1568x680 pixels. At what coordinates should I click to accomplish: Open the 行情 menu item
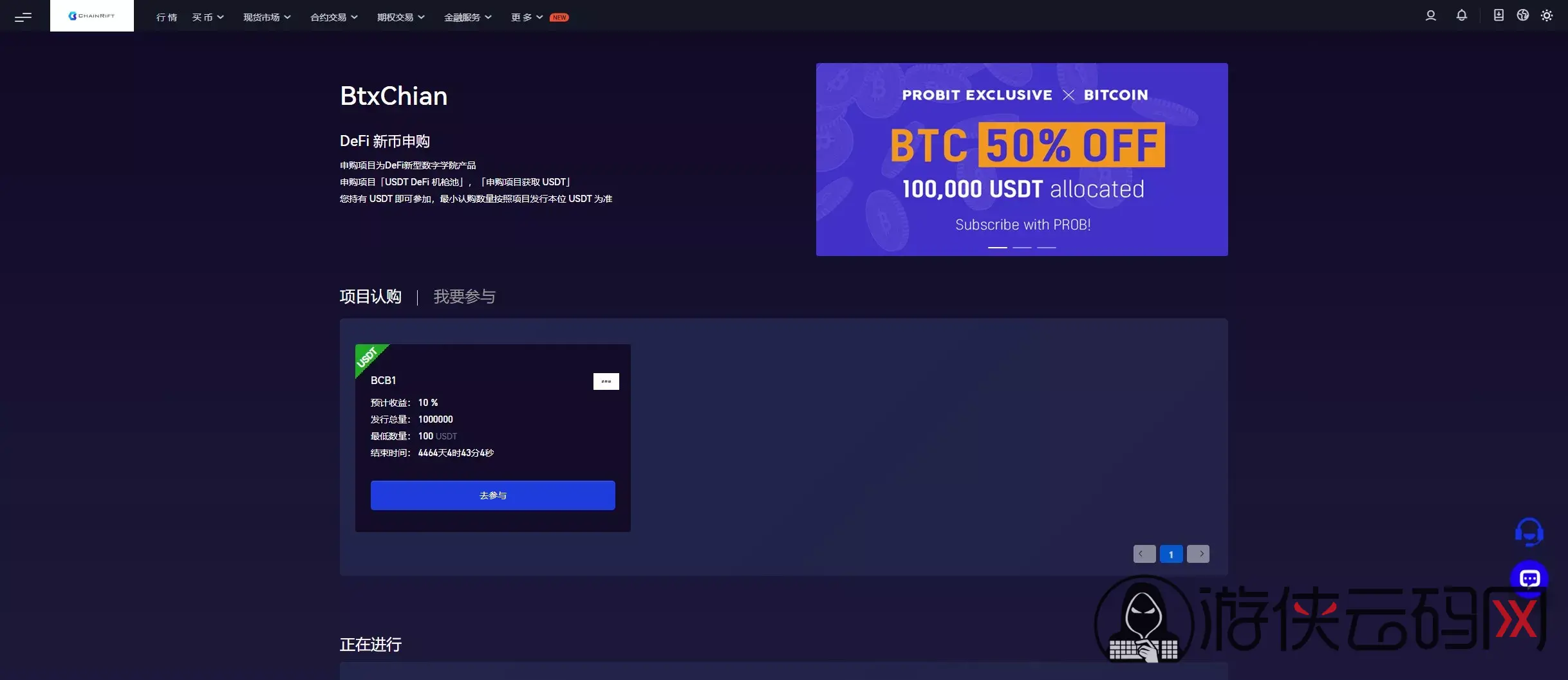pos(167,17)
